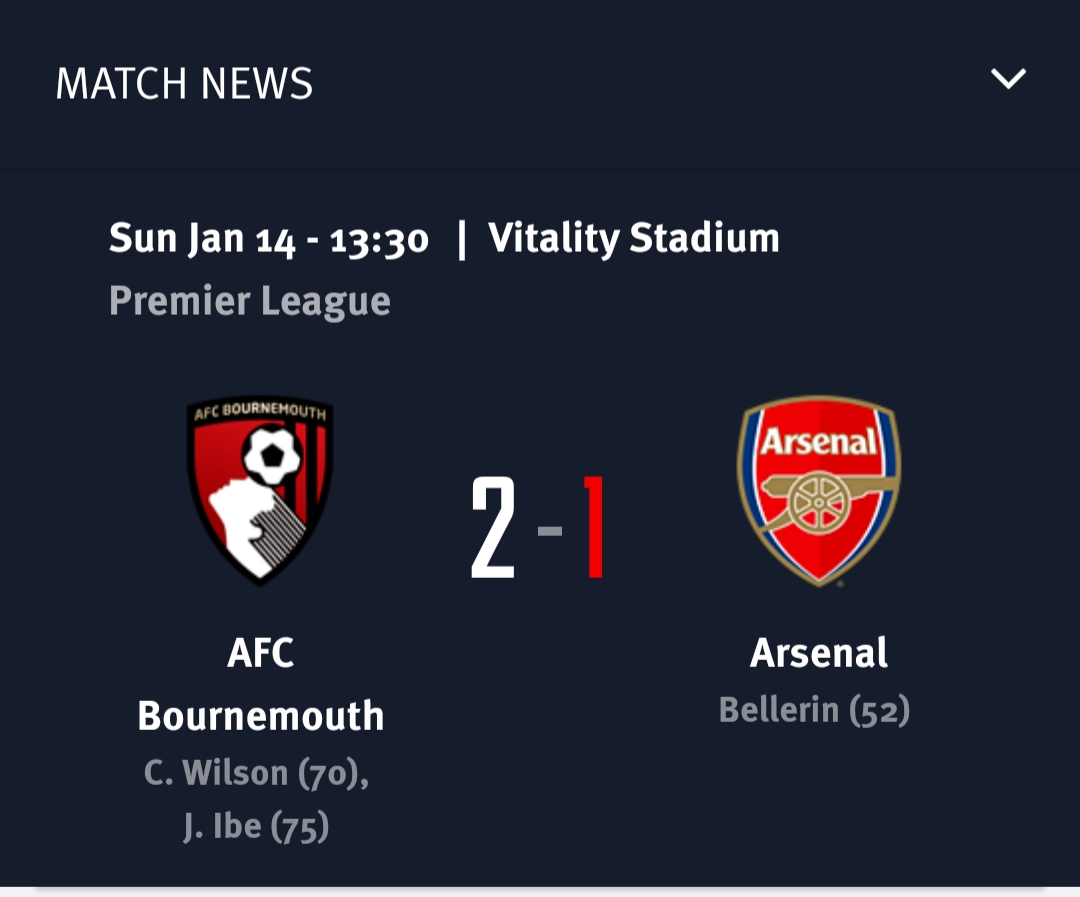This screenshot has height=897, width=1080.
Task: Tap the Arsenal club crest
Action: click(x=819, y=491)
